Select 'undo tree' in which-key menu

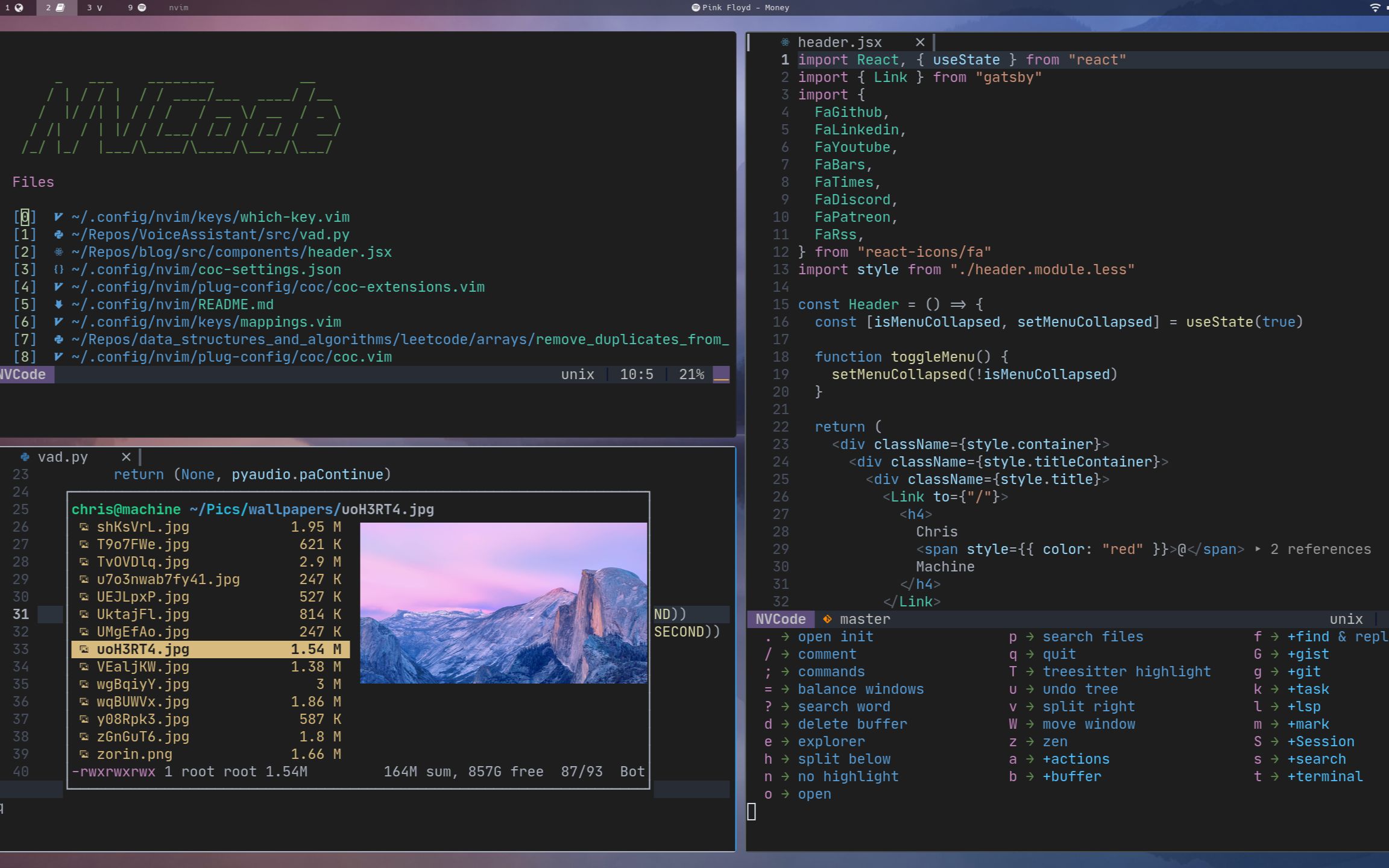coord(1080,688)
